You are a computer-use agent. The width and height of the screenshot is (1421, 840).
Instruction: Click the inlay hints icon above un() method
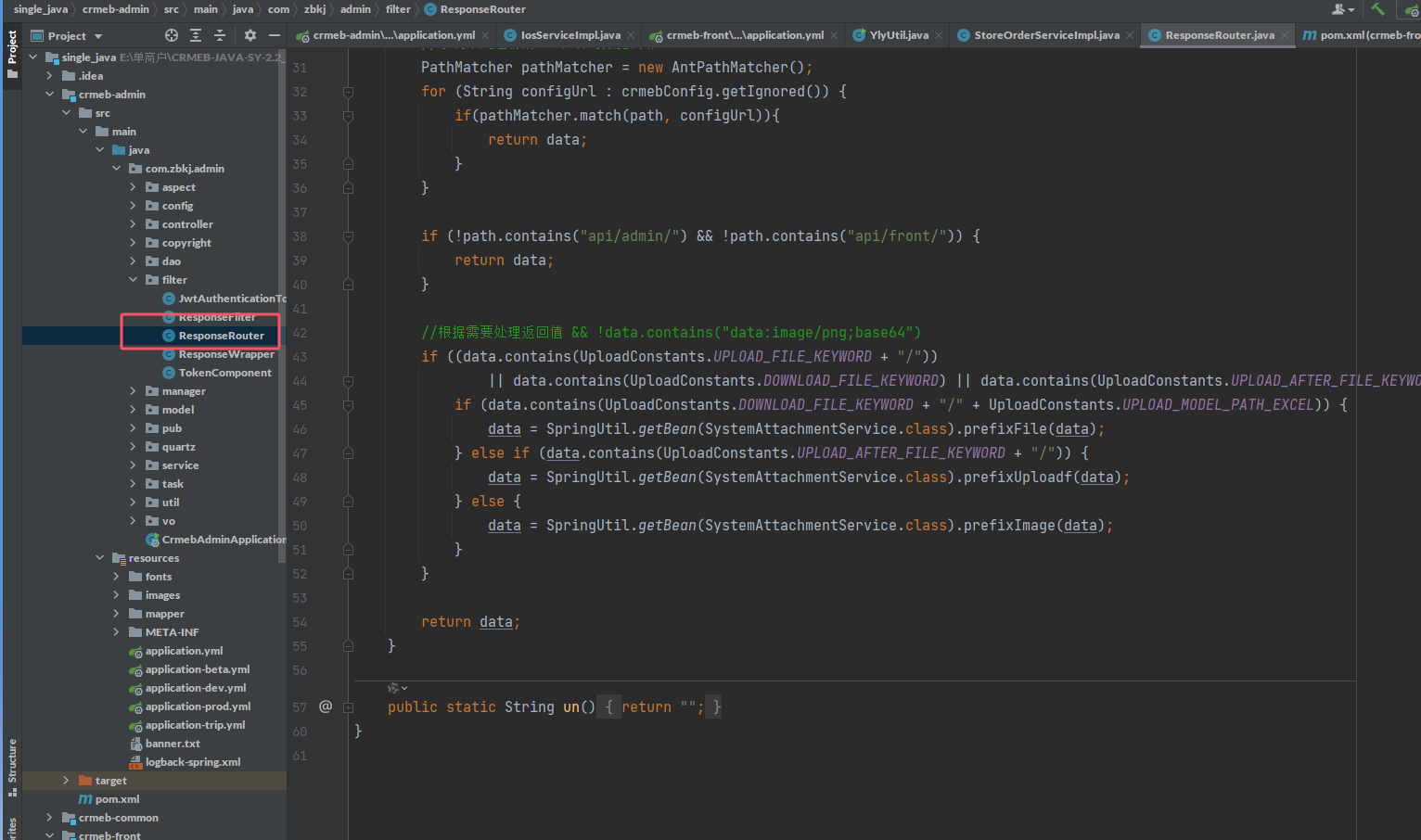coord(397,688)
